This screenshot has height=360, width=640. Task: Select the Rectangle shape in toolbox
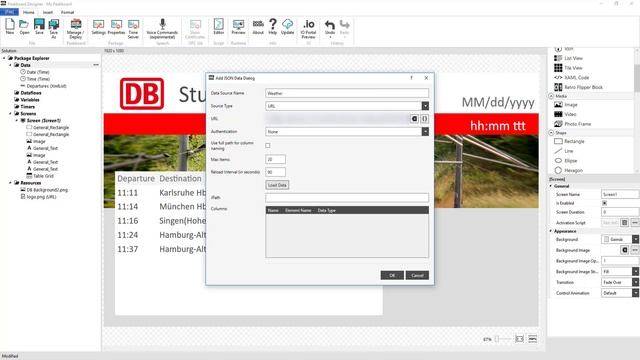pos(569,141)
